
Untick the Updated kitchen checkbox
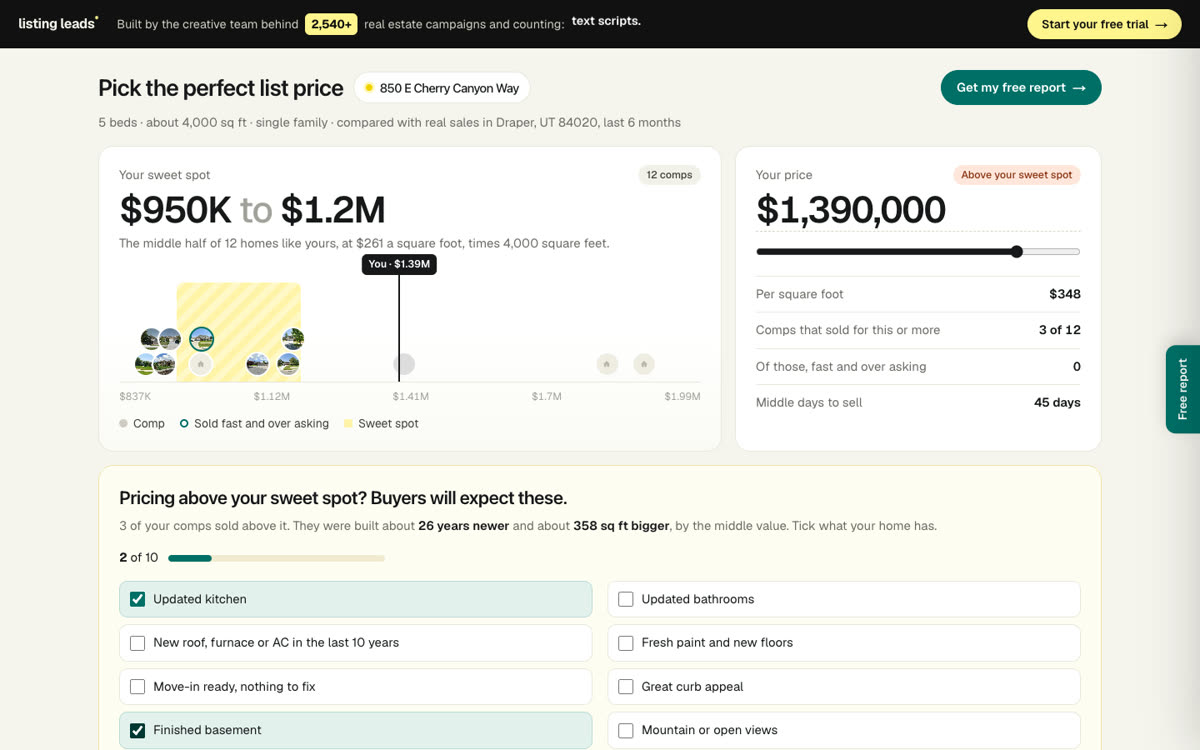[x=138, y=599]
